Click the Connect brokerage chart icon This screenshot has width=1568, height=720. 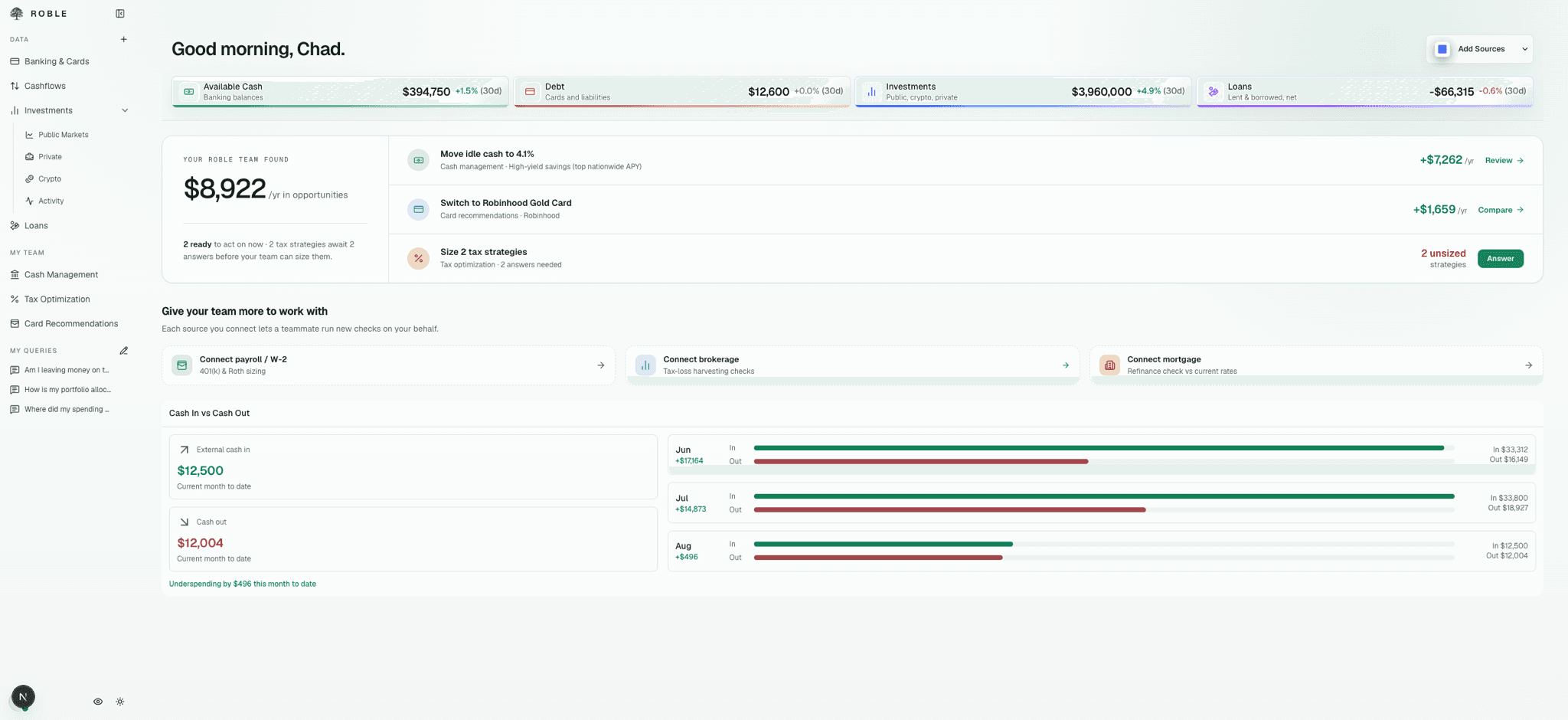click(645, 365)
